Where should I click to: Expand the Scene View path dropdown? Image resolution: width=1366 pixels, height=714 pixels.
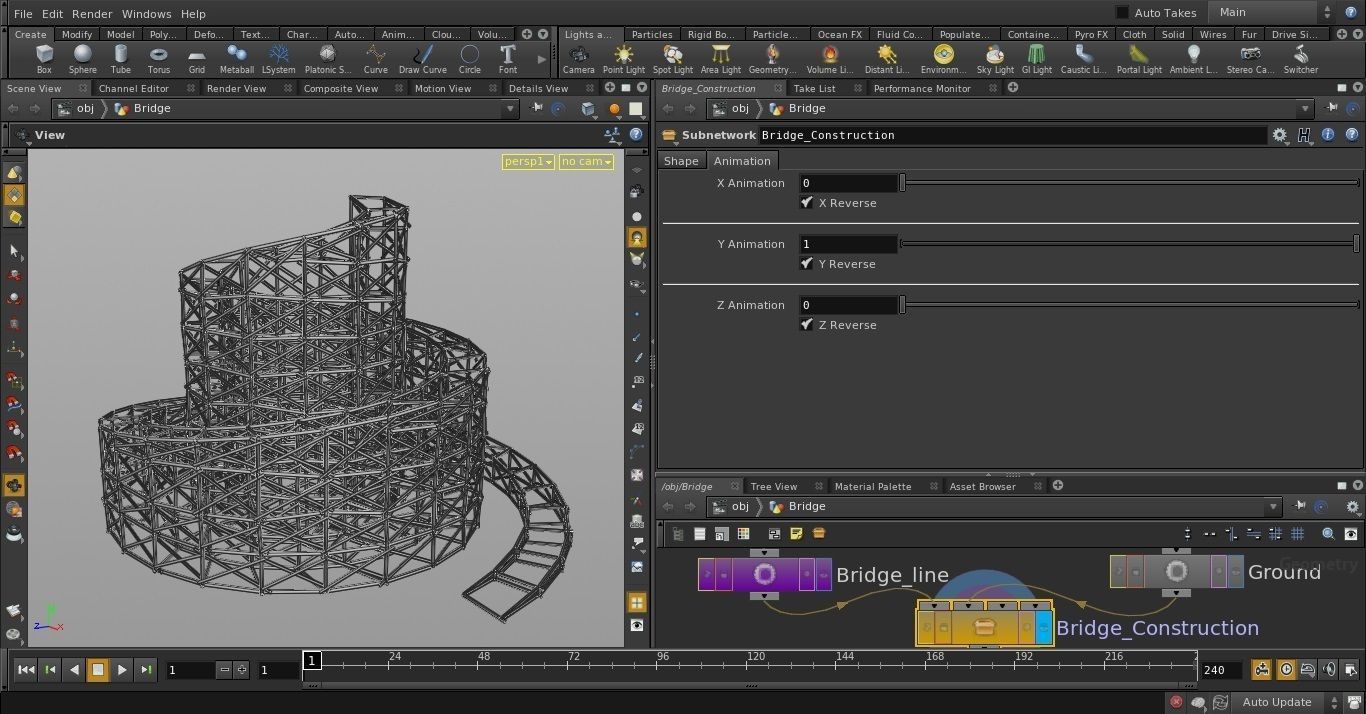(x=510, y=109)
